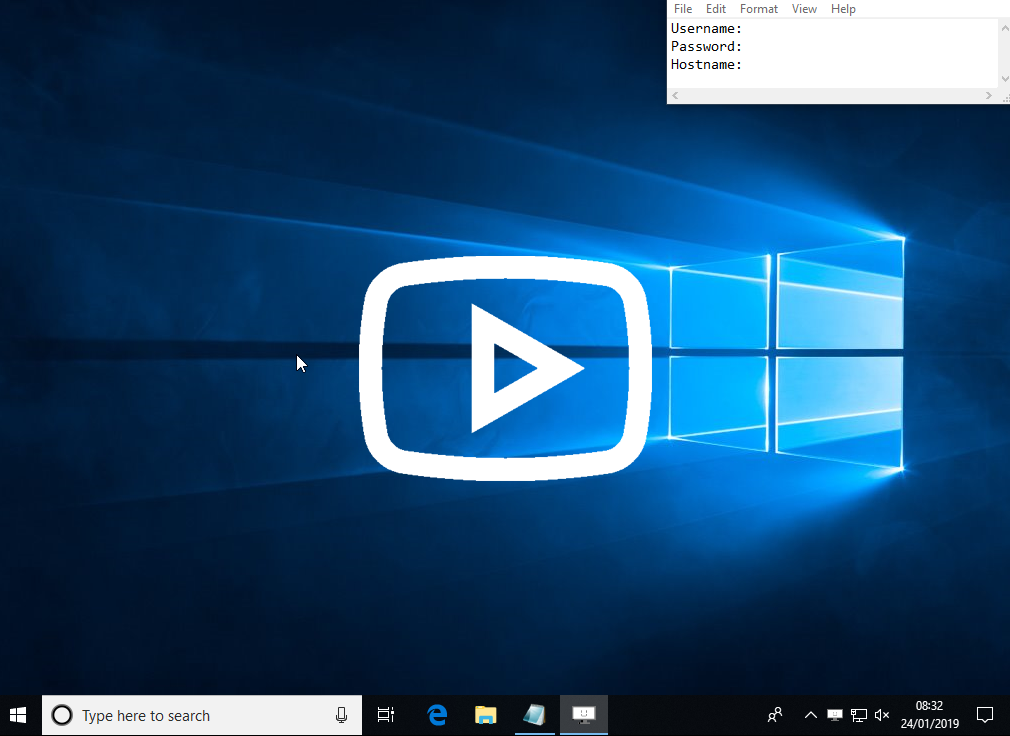Open the Action Center notifications icon
1010x736 pixels.
(x=985, y=715)
